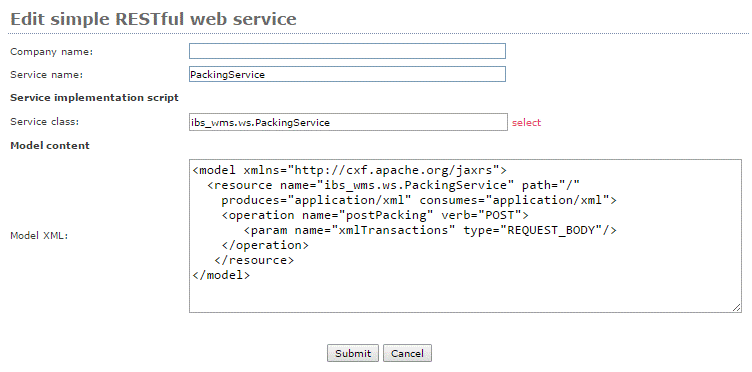Click the 'Model XML:' label
Viewport: 752px width, 372px height.
click(39, 236)
